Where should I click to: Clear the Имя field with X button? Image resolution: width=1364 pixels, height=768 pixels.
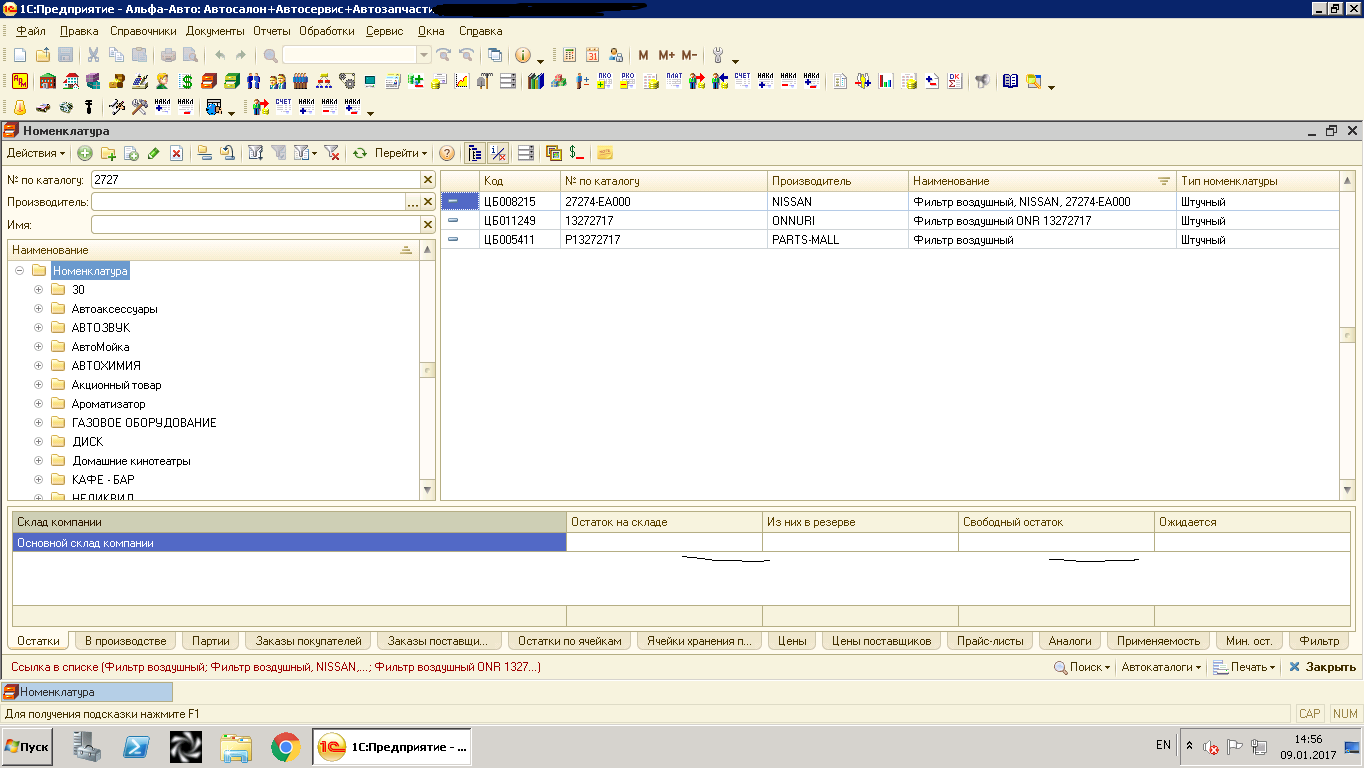(x=428, y=225)
